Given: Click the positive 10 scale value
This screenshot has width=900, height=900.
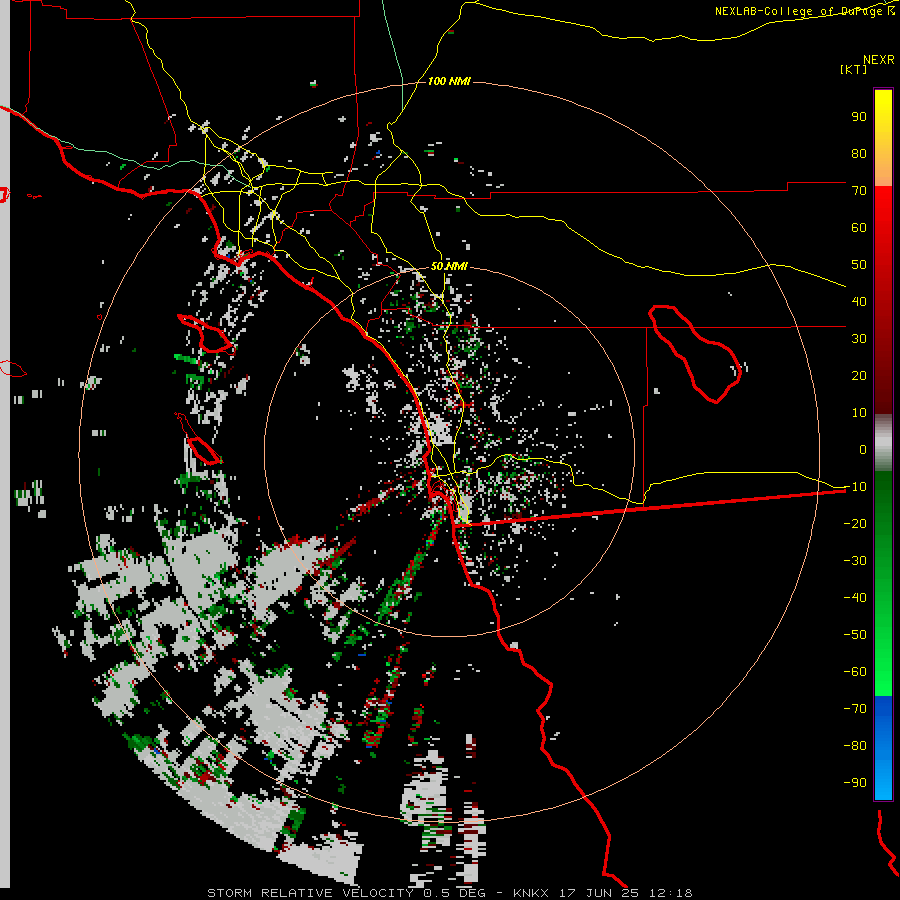Looking at the screenshot, I should coord(859,413).
